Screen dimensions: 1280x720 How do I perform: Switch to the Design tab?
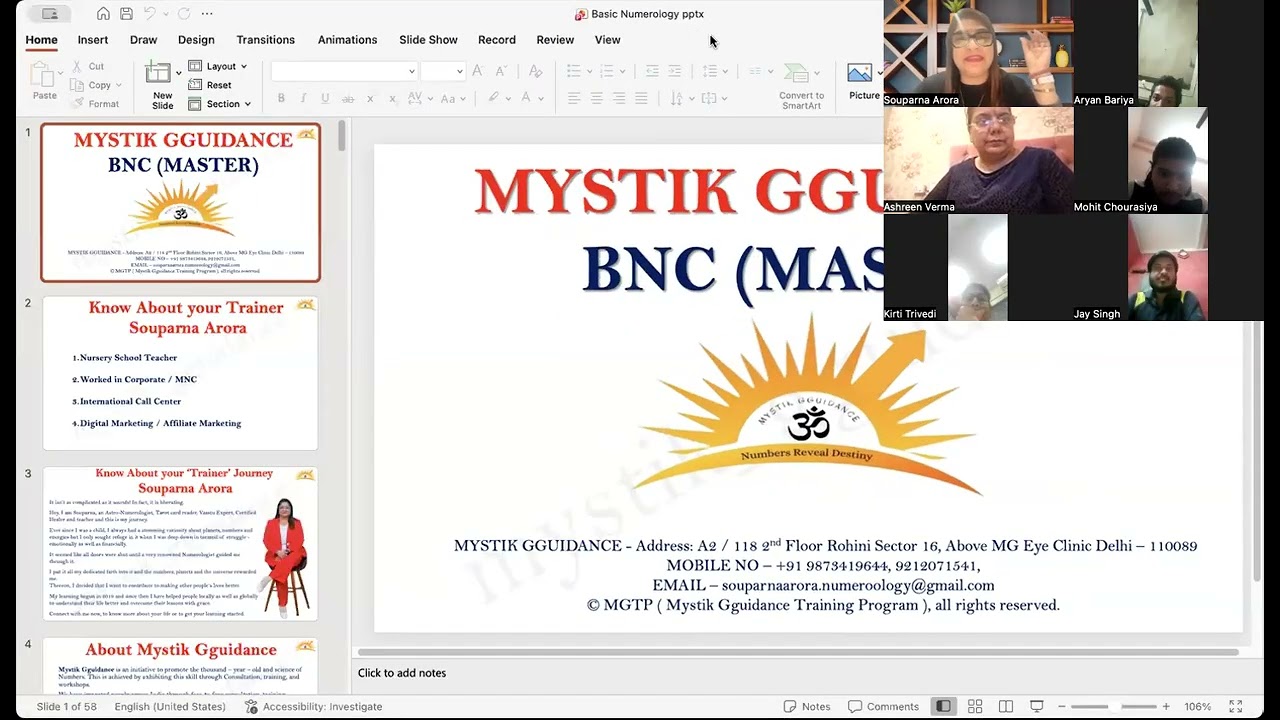196,40
